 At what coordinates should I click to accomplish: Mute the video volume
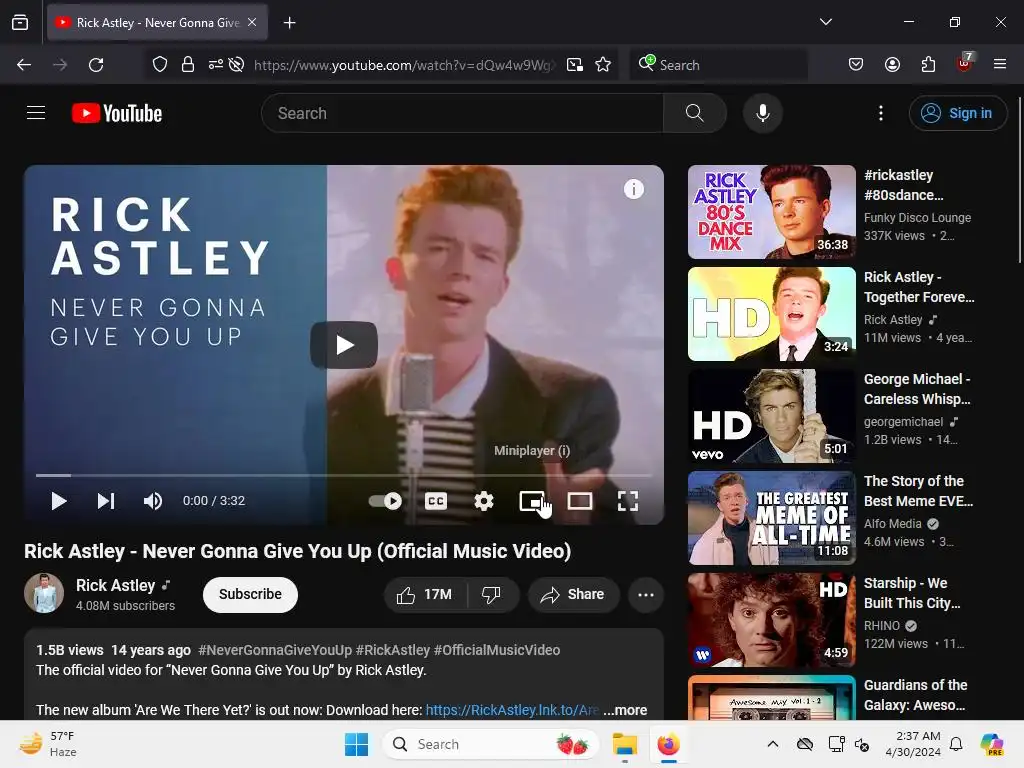[153, 501]
